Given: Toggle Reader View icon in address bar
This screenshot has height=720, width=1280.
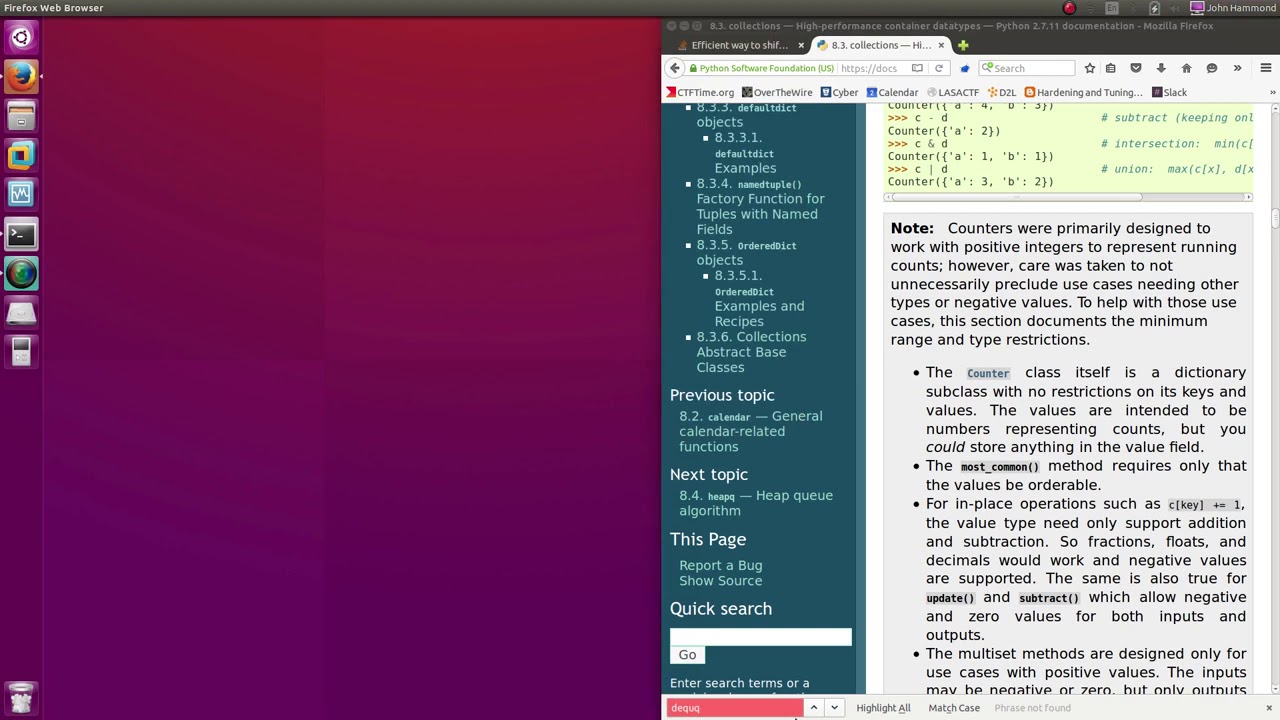Looking at the screenshot, I should pos(917,68).
